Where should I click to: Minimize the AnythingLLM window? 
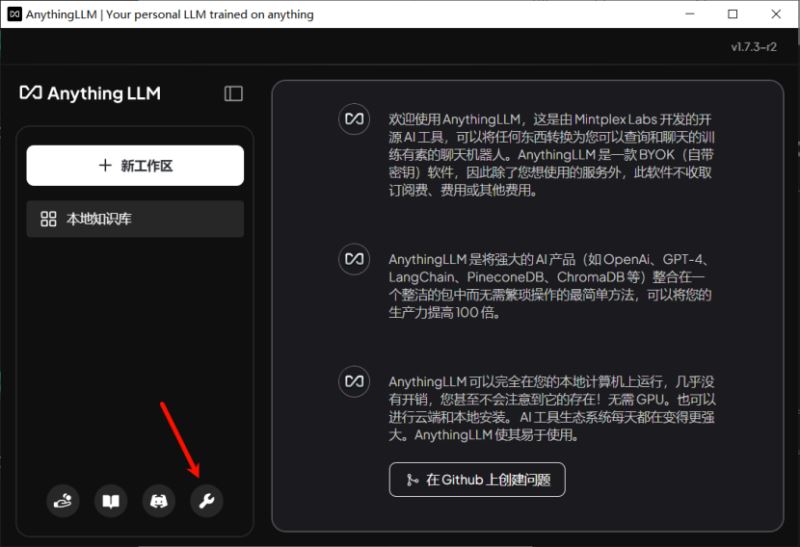(690, 14)
